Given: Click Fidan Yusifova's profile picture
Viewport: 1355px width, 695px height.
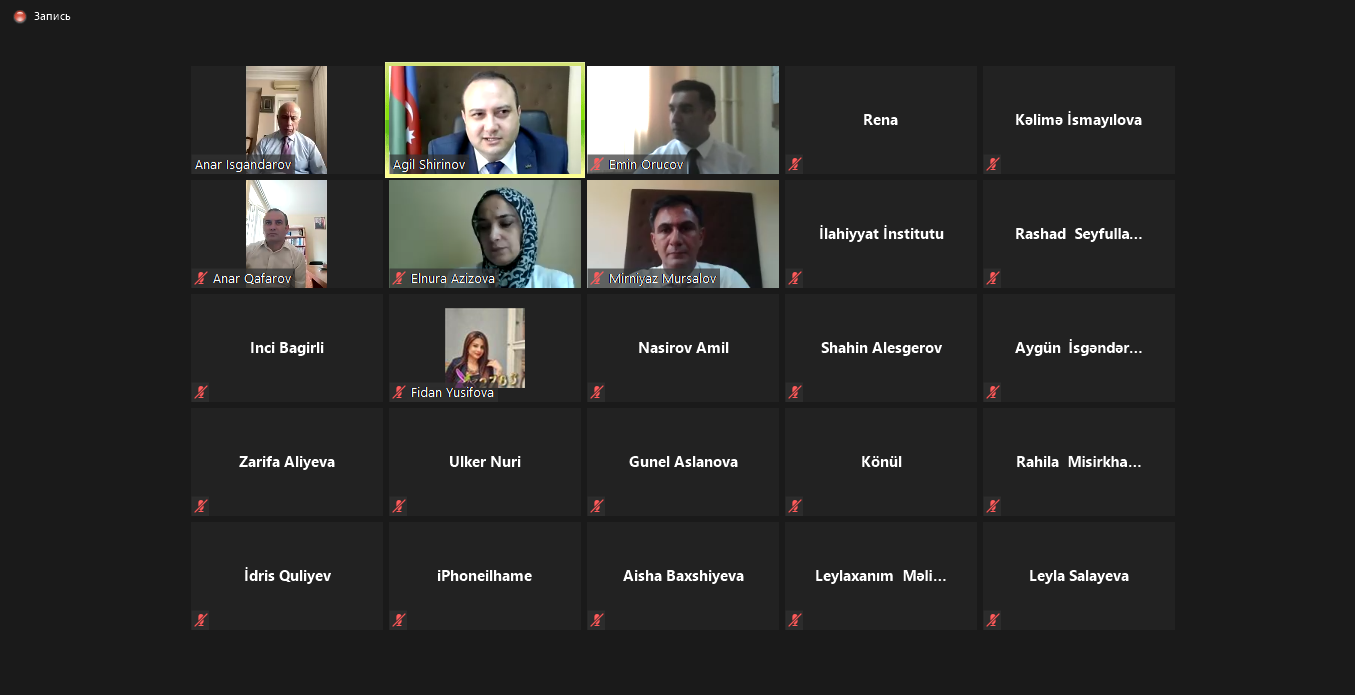Looking at the screenshot, I should coord(485,347).
